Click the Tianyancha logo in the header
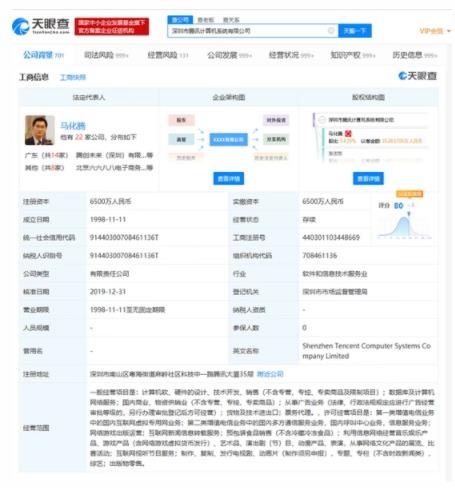 pyautogui.click(x=41, y=26)
